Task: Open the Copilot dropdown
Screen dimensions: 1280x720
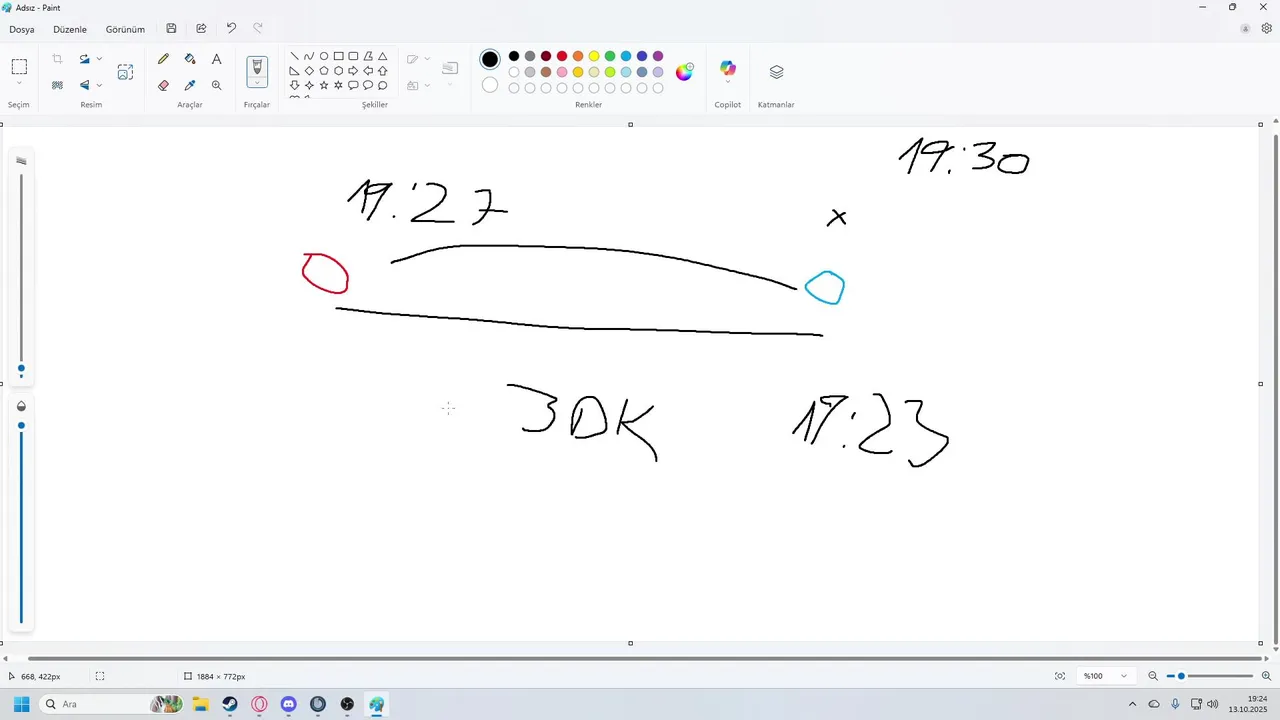Action: (x=728, y=82)
